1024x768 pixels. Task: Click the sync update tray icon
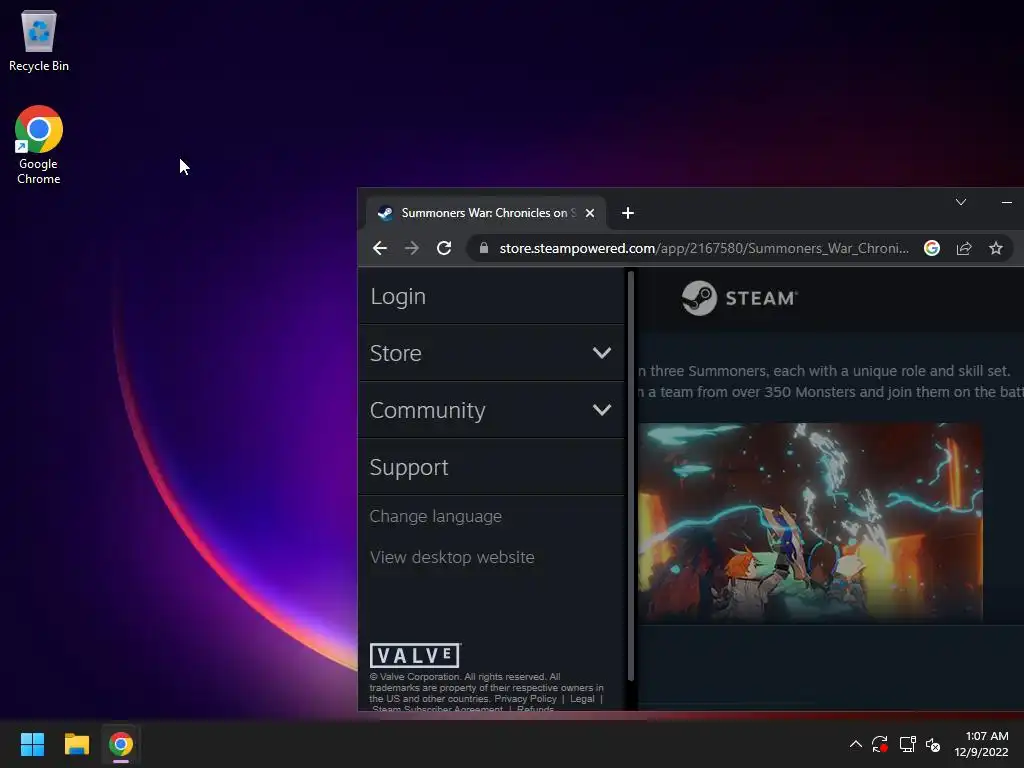[880, 744]
